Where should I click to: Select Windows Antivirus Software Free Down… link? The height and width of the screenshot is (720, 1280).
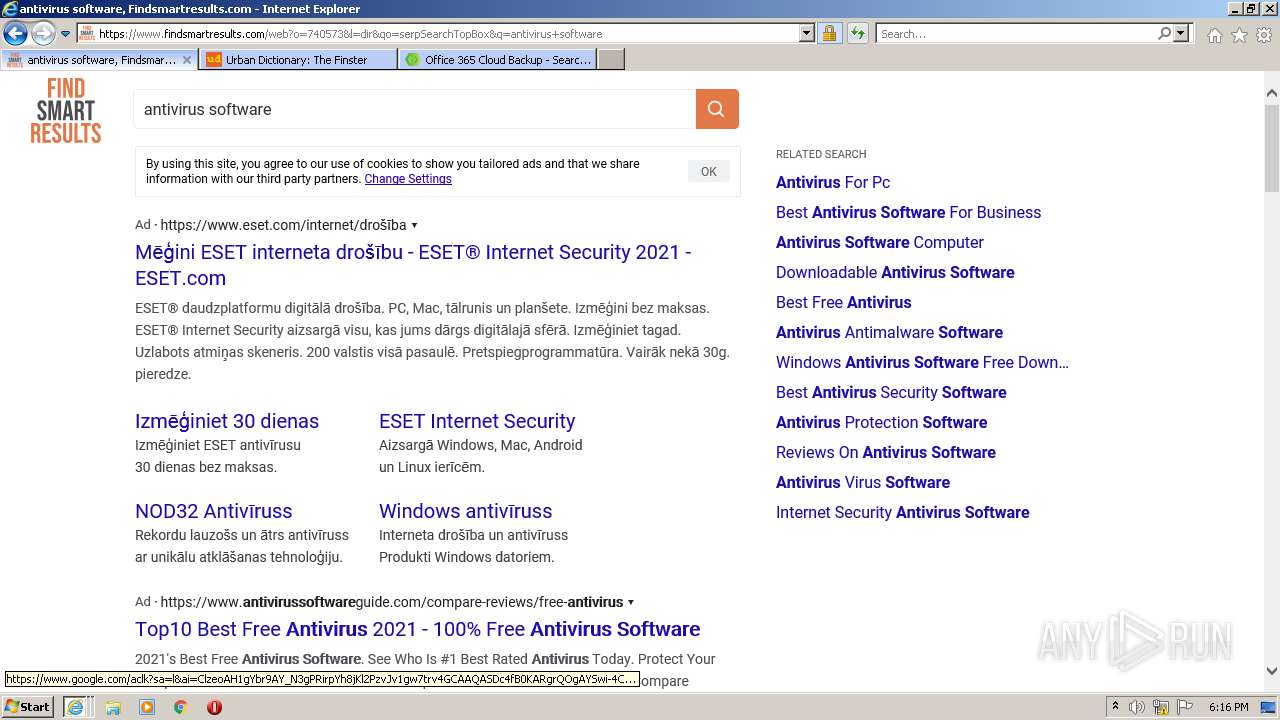pos(922,362)
